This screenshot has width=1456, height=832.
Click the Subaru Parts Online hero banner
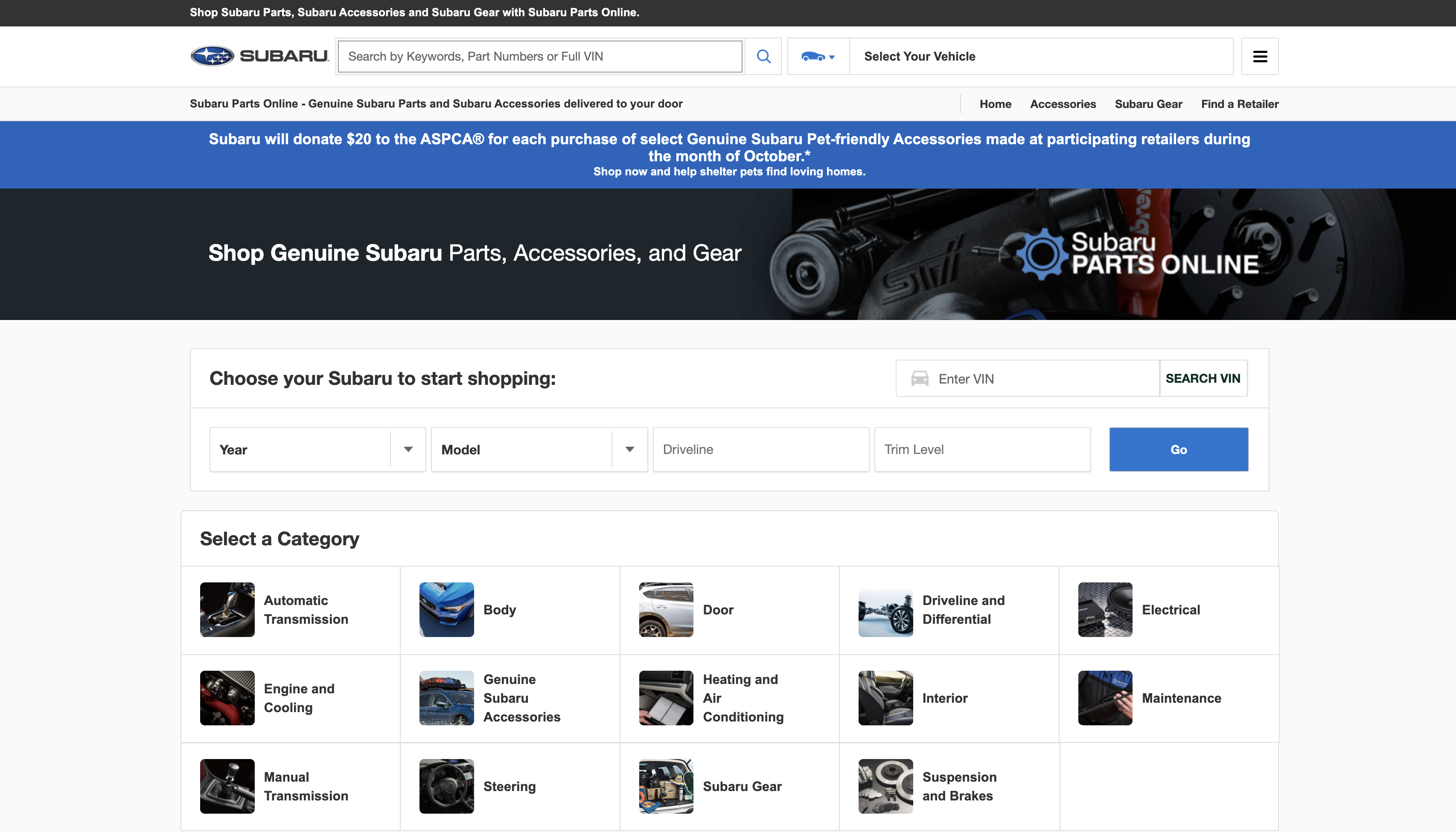pyautogui.click(x=728, y=254)
